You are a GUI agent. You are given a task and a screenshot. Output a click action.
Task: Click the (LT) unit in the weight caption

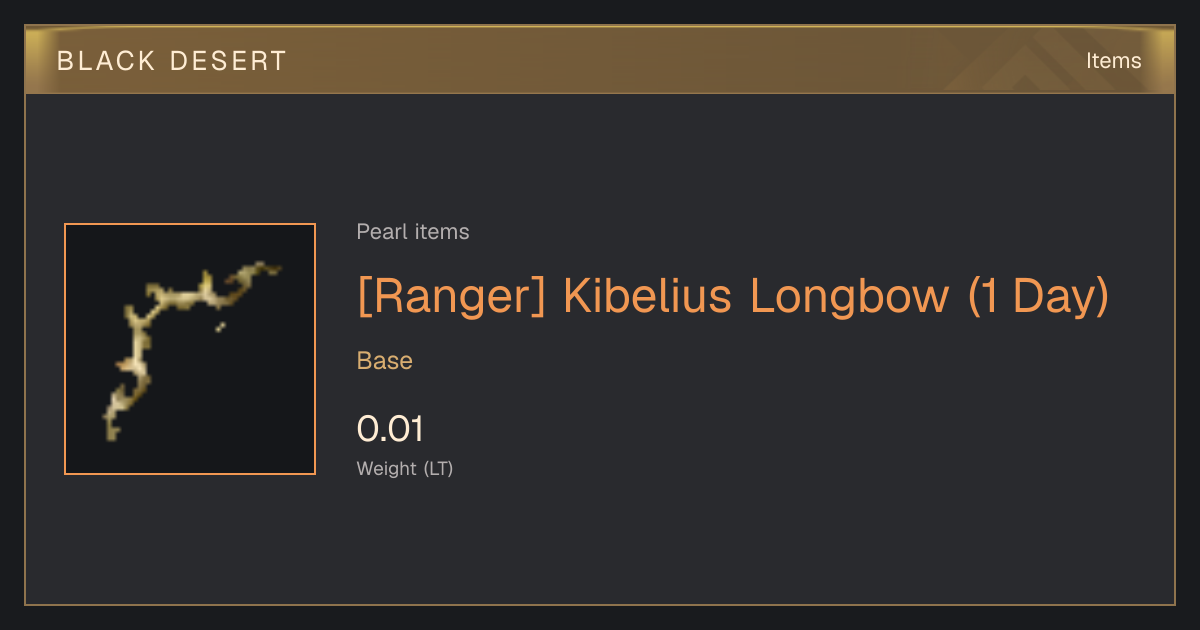point(438,468)
